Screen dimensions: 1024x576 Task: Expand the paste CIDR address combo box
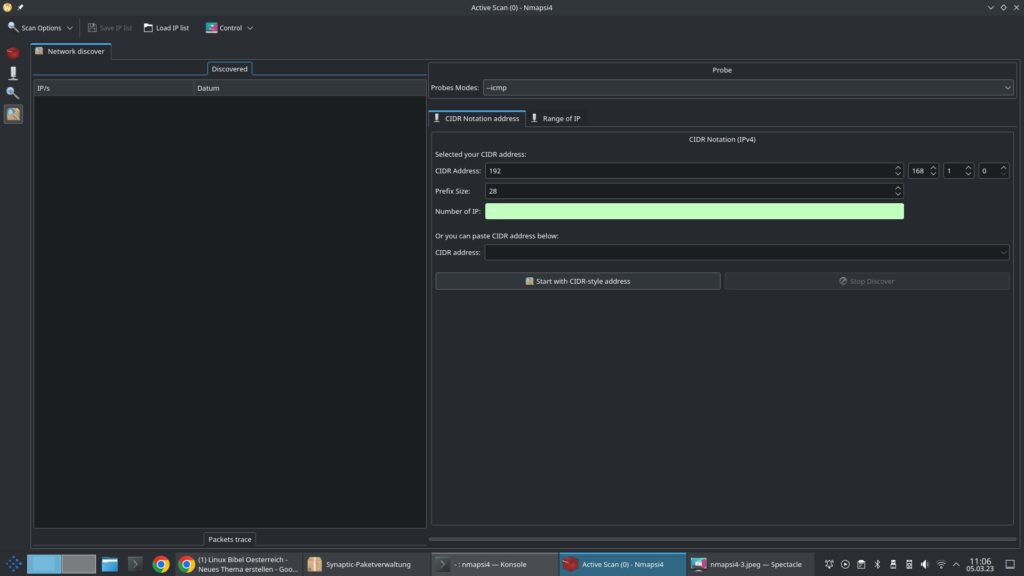[746, 252]
